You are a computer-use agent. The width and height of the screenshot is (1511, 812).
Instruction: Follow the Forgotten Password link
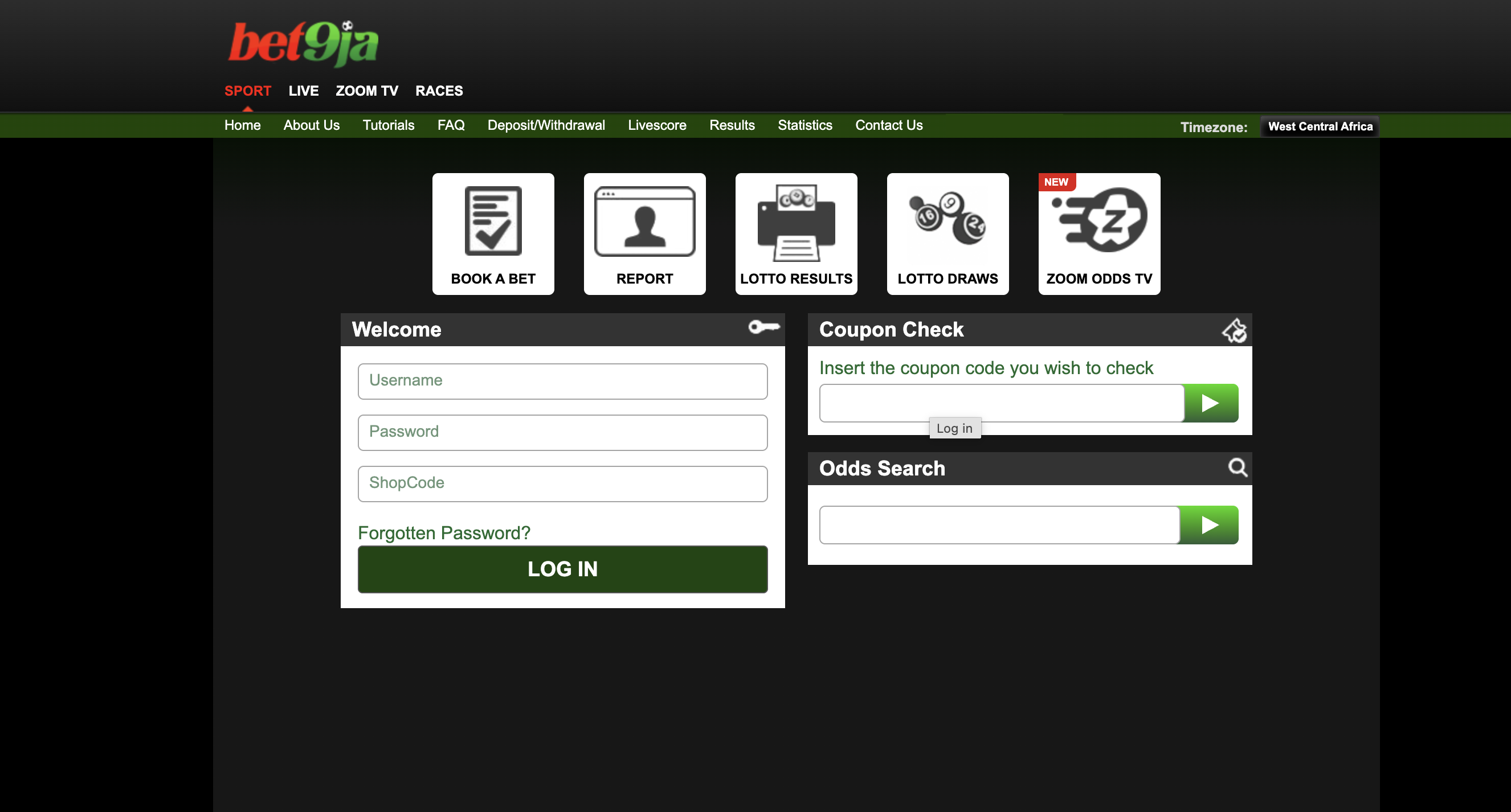[x=443, y=532]
